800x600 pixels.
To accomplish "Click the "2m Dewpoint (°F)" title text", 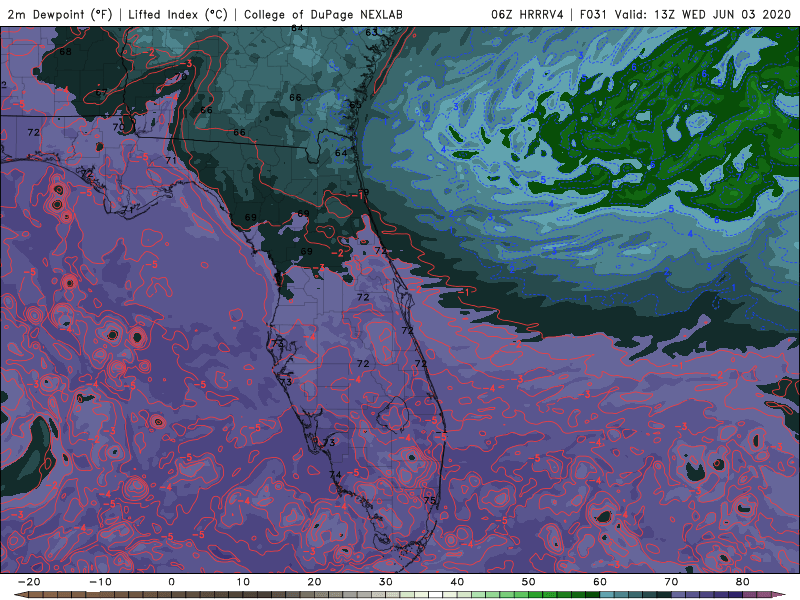I will click(x=59, y=14).
